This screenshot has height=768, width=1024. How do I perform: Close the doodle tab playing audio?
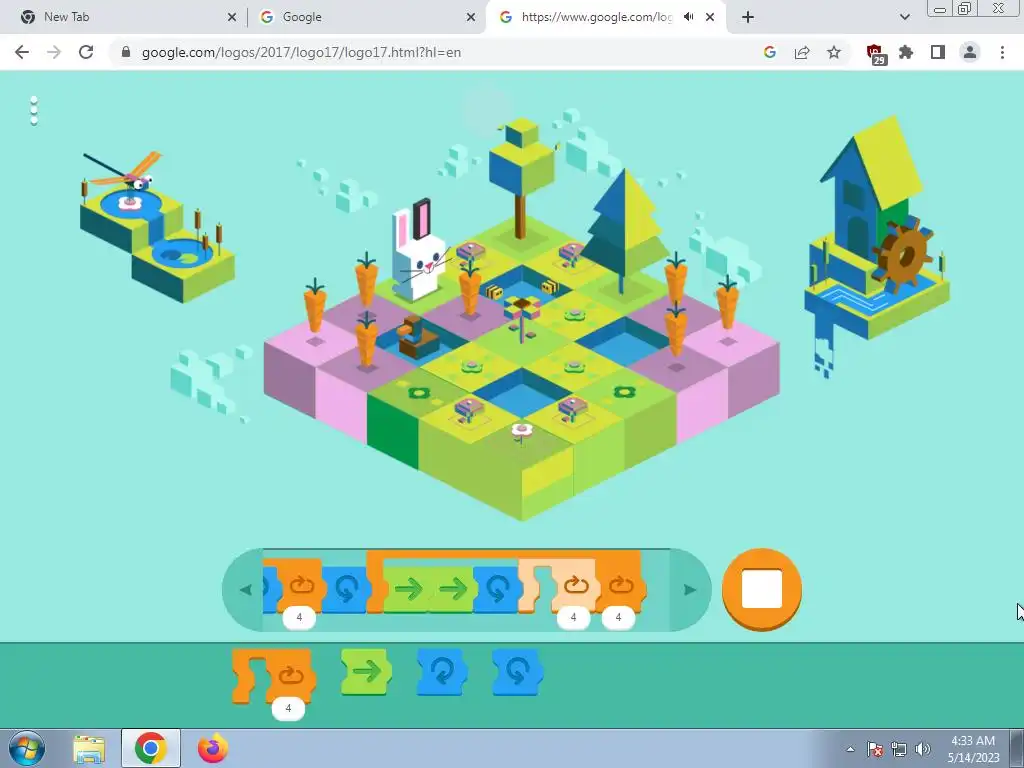pyautogui.click(x=710, y=17)
